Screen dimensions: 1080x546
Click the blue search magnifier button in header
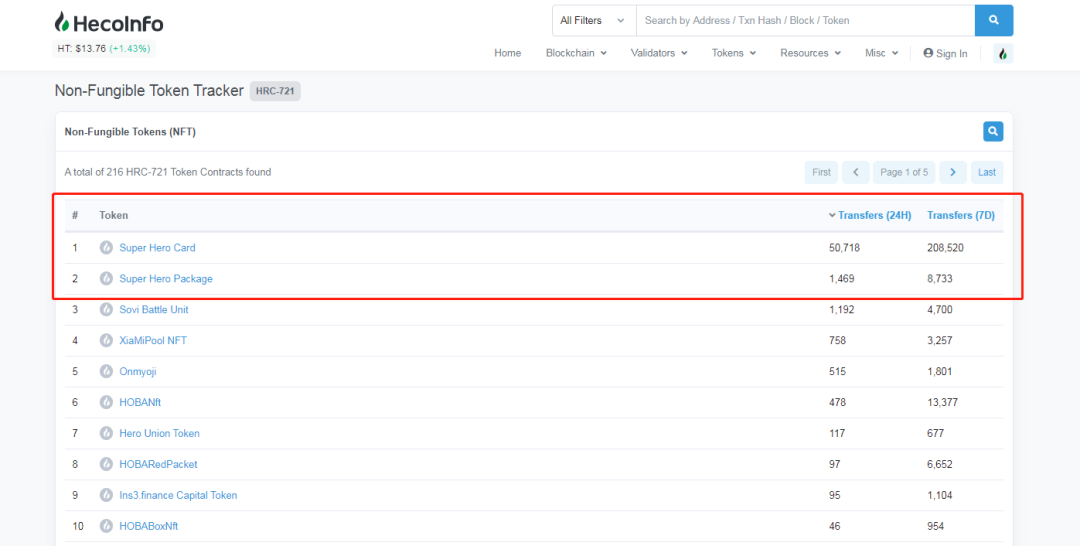point(993,21)
